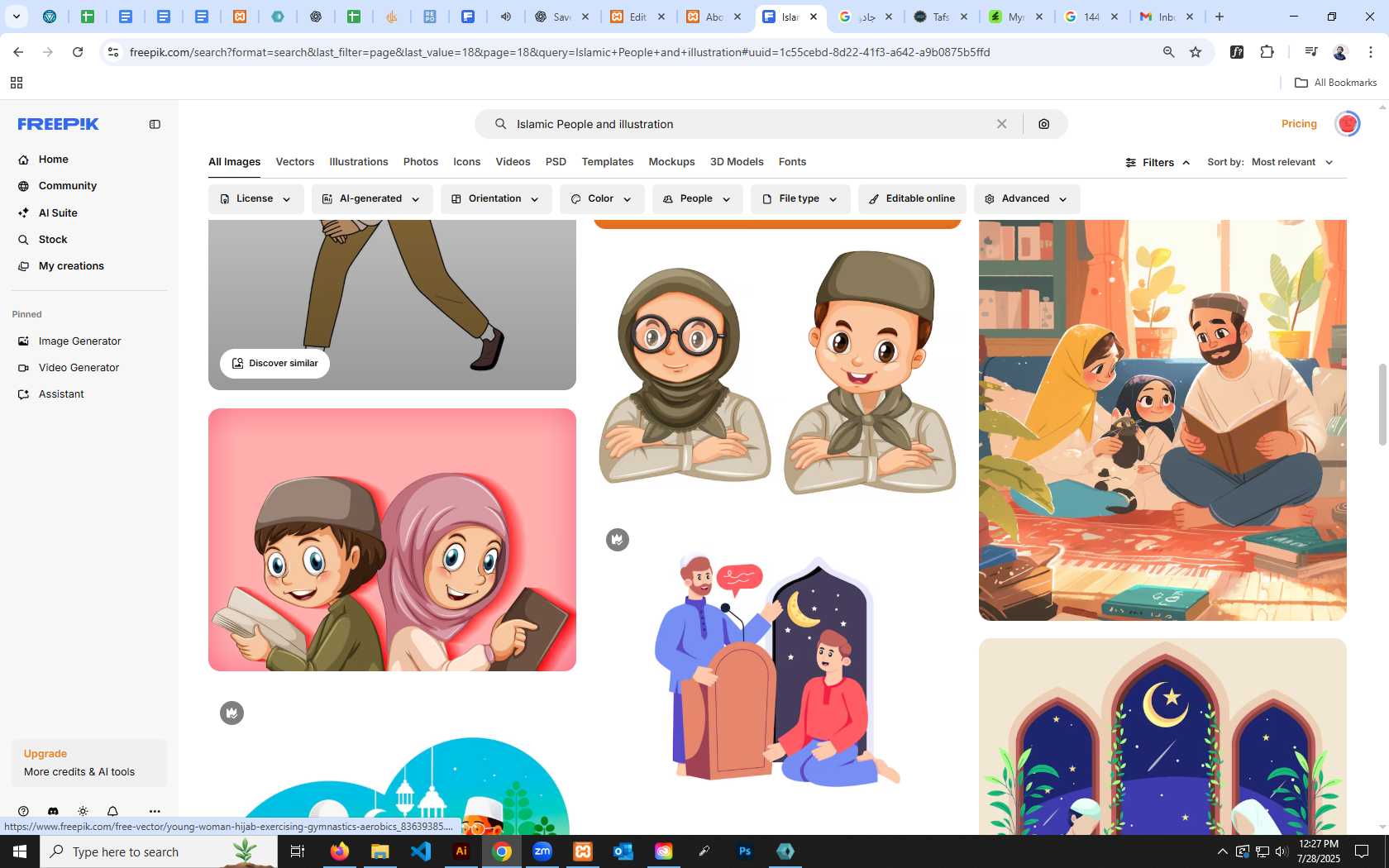
Task: Open the notifications bell icon
Action: [x=112, y=812]
